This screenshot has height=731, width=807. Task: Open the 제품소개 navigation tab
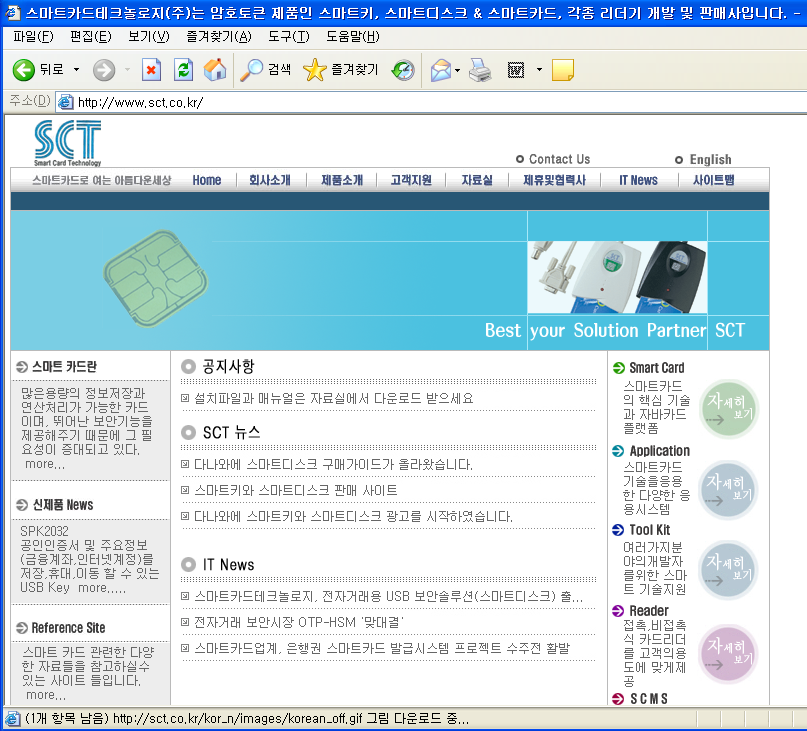tap(342, 180)
